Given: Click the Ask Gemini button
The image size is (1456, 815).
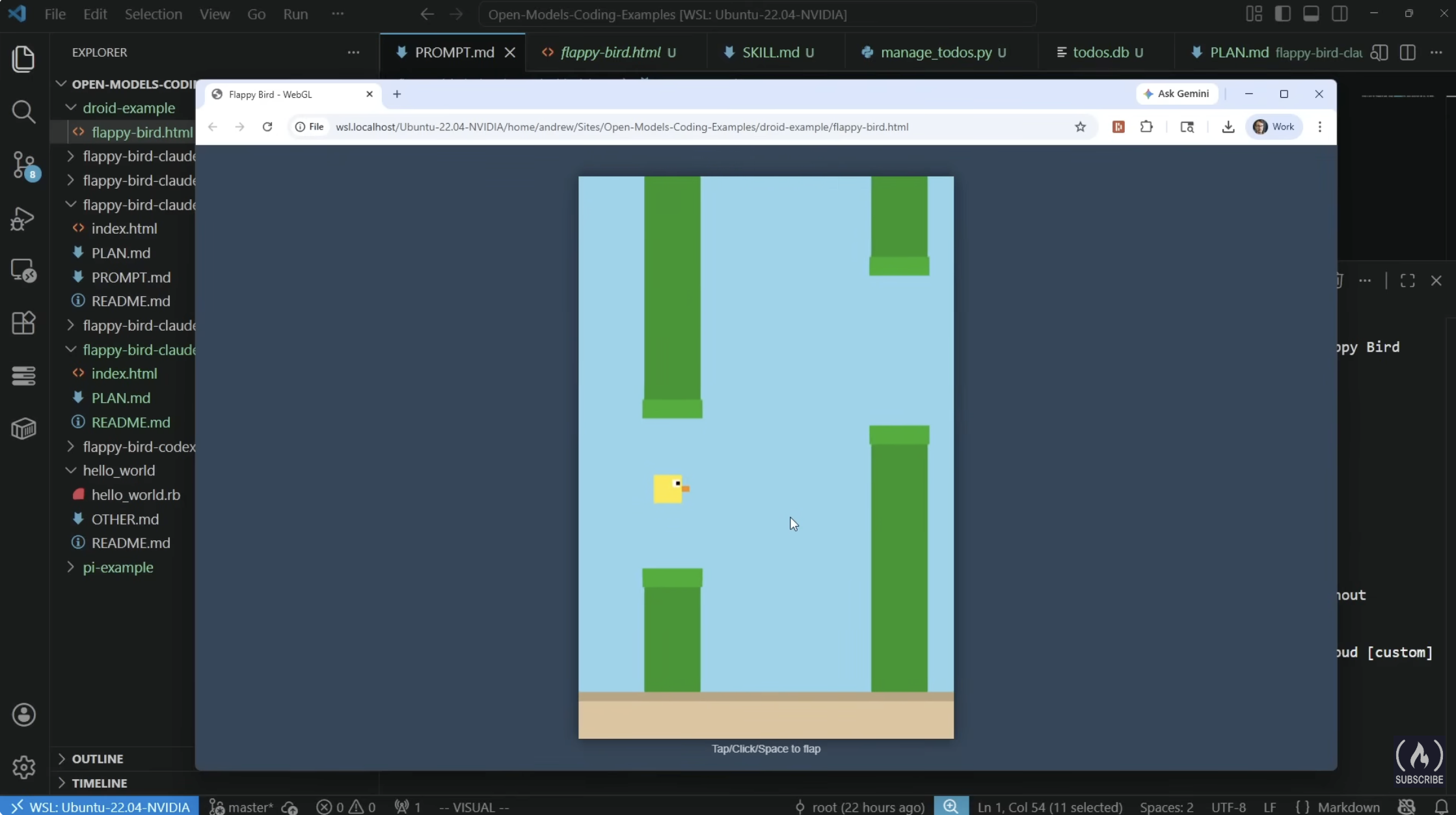Looking at the screenshot, I should pos(1177,94).
